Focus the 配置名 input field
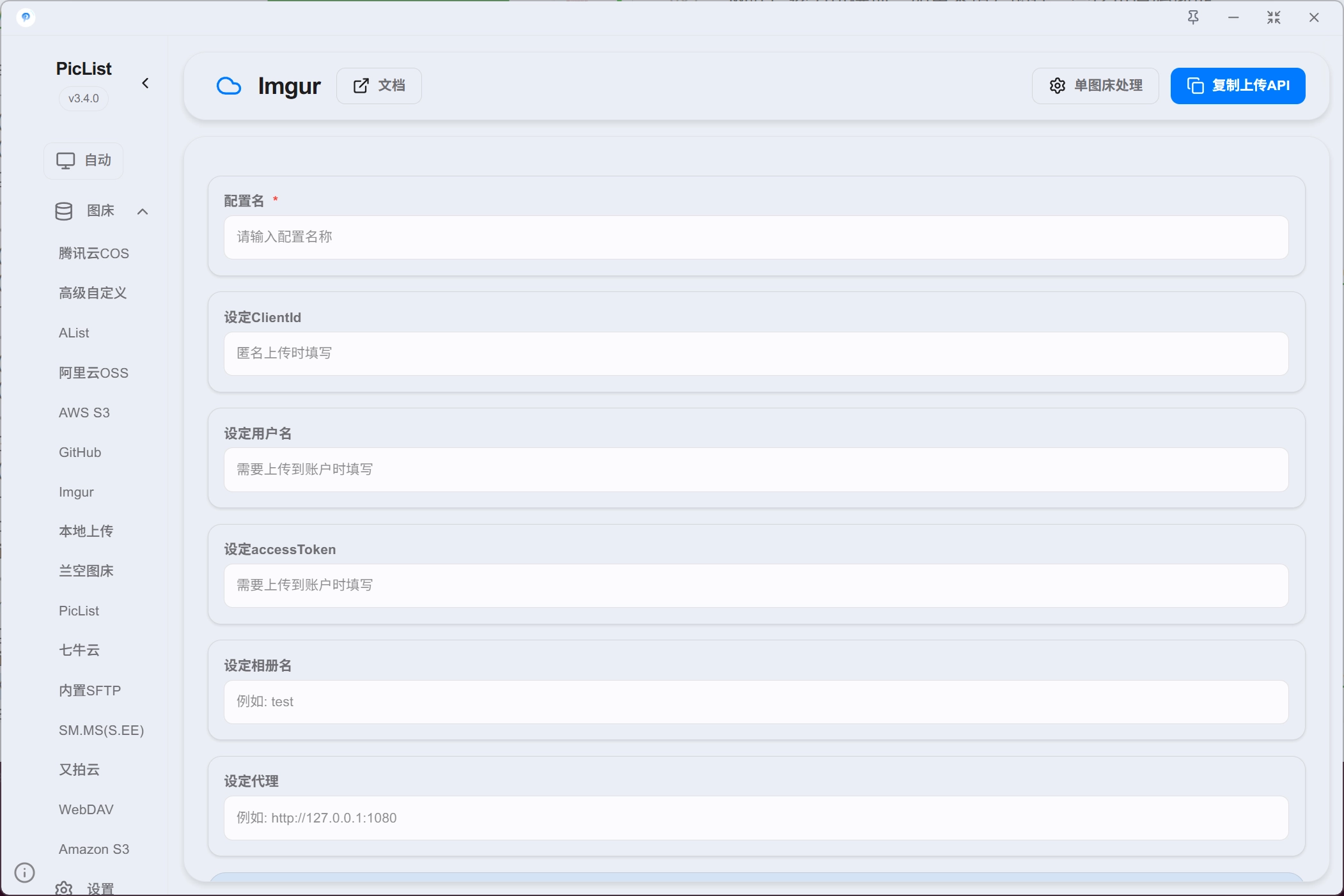Screen dimensions: 1344x896 pyautogui.click(x=756, y=237)
